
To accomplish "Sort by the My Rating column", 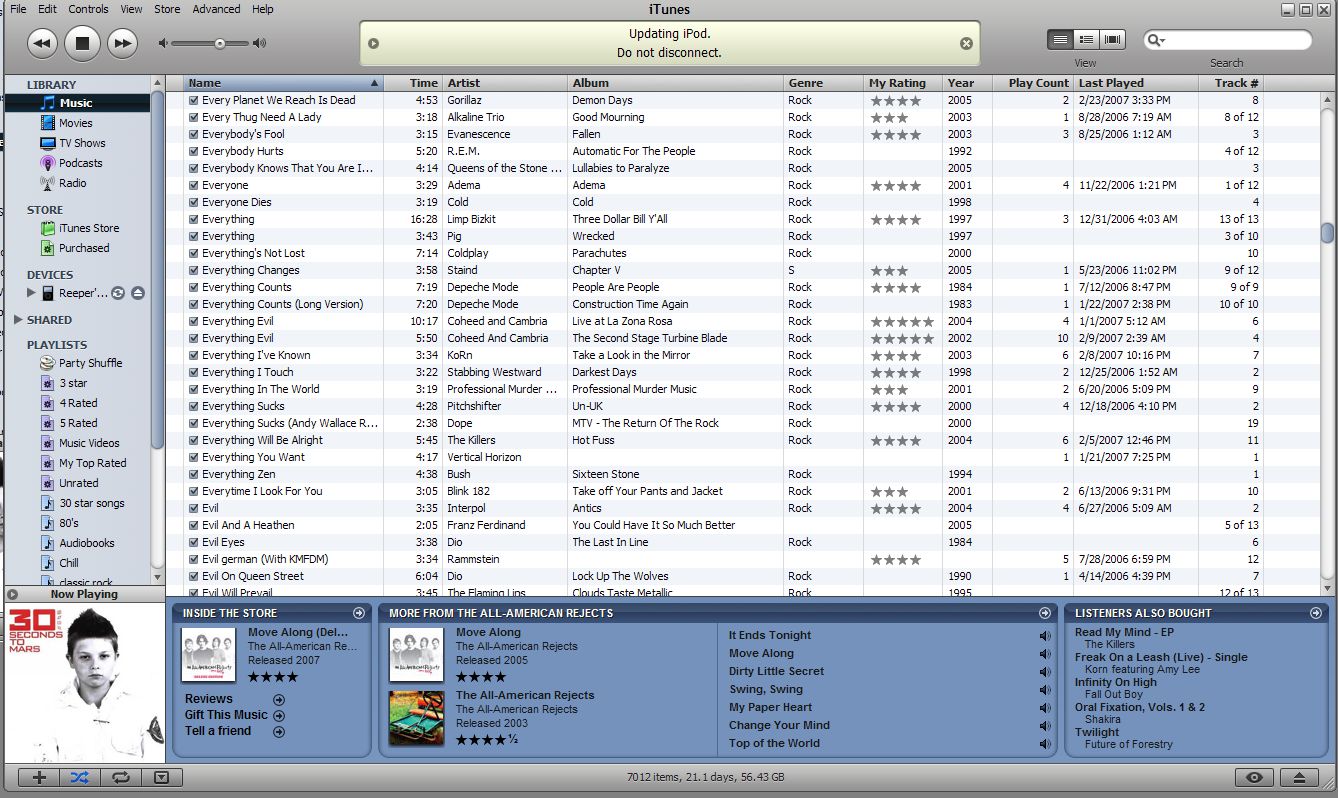I will (903, 83).
